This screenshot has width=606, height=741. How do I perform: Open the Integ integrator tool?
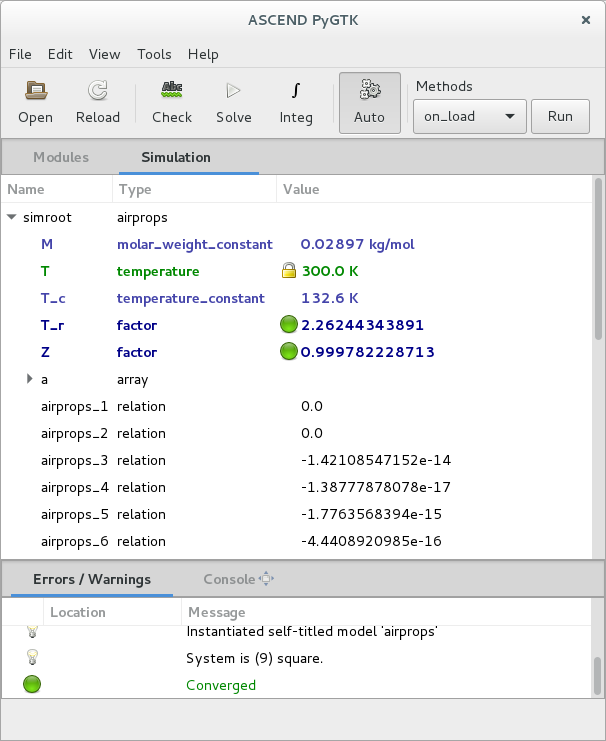[x=295, y=92]
